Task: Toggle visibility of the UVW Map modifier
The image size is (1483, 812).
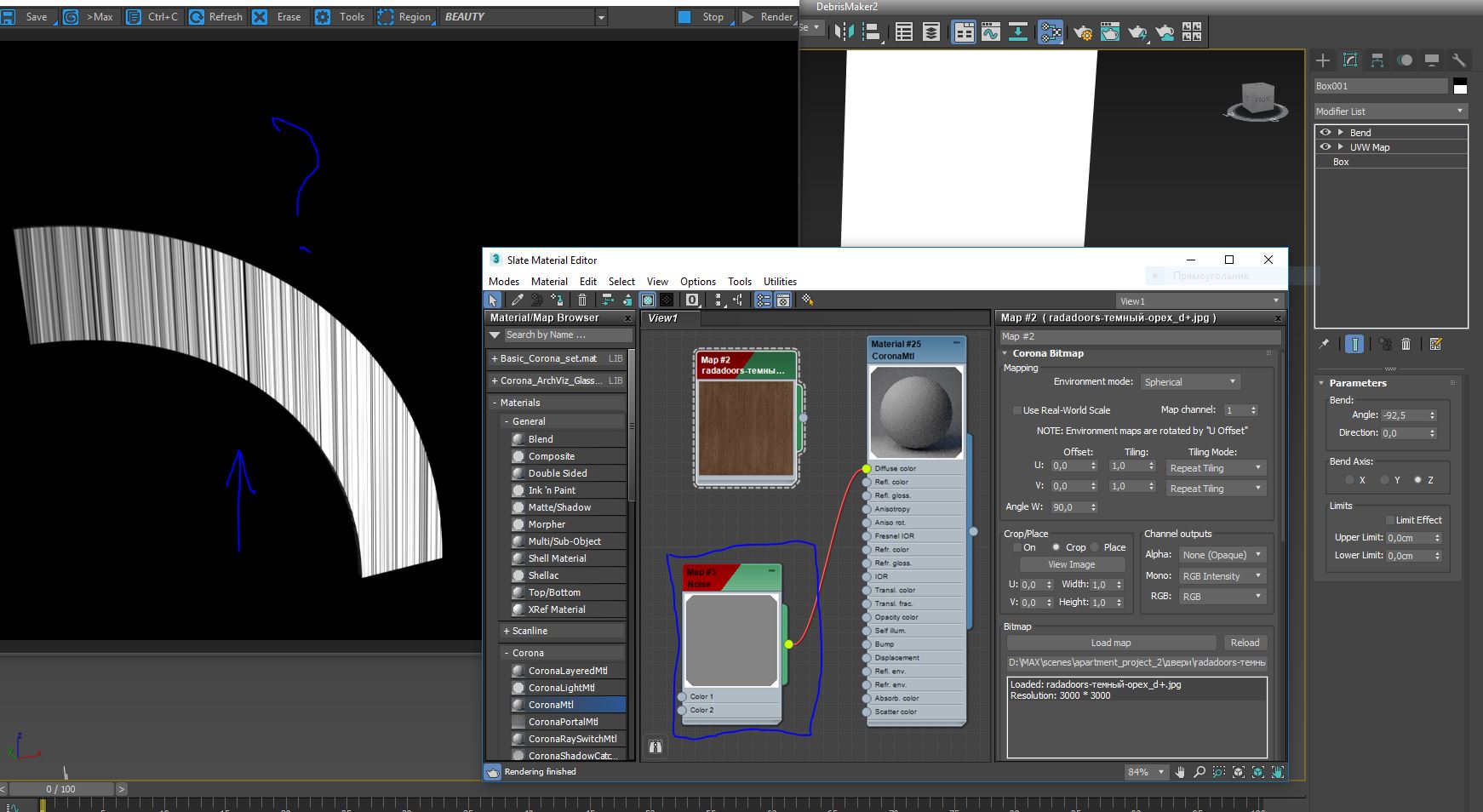Action: pos(1326,146)
